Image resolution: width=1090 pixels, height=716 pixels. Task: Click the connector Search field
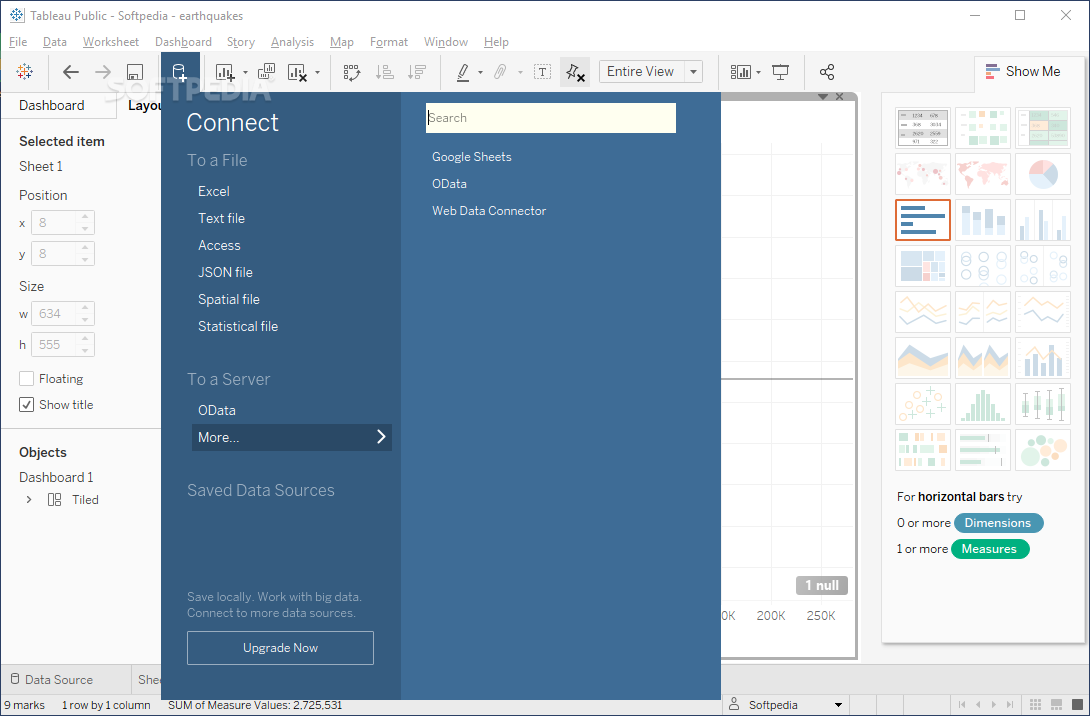(x=551, y=118)
